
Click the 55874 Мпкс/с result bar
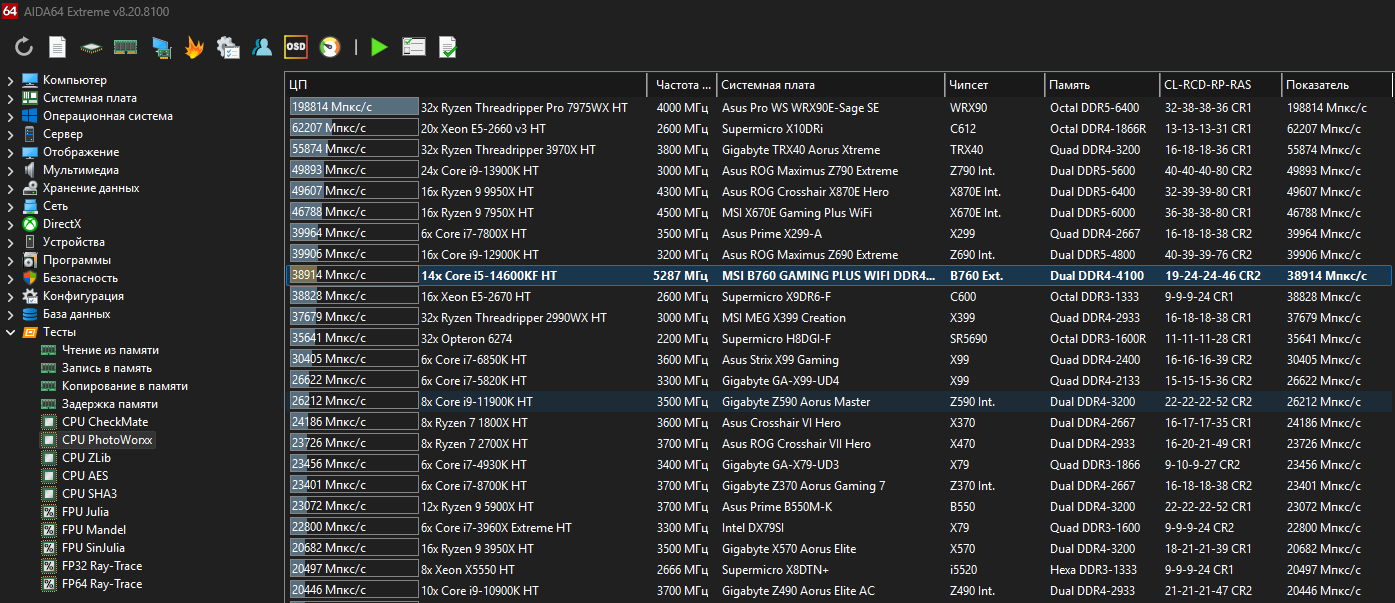coord(354,149)
